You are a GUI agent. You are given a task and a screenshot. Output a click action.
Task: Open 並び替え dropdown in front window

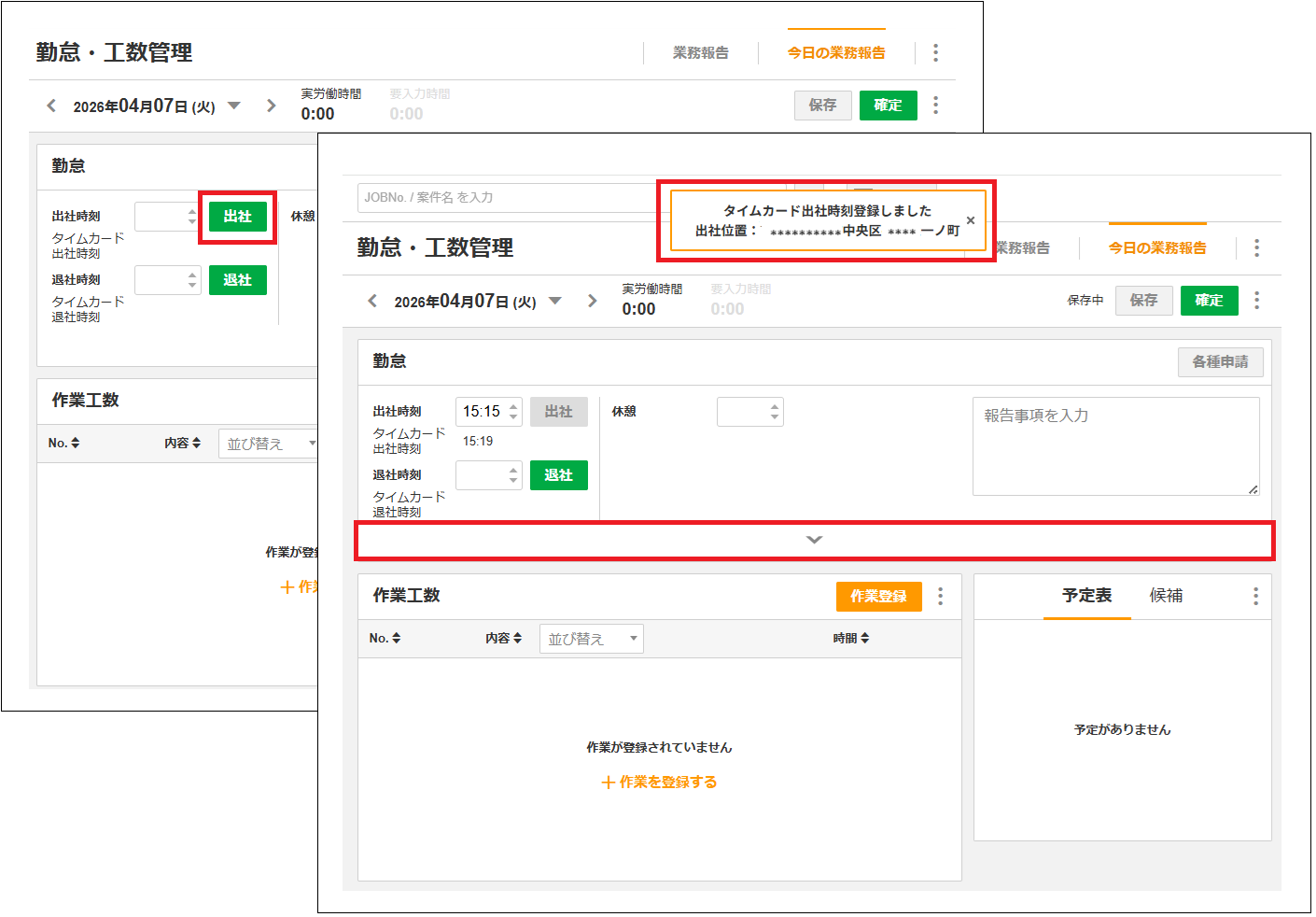click(592, 639)
